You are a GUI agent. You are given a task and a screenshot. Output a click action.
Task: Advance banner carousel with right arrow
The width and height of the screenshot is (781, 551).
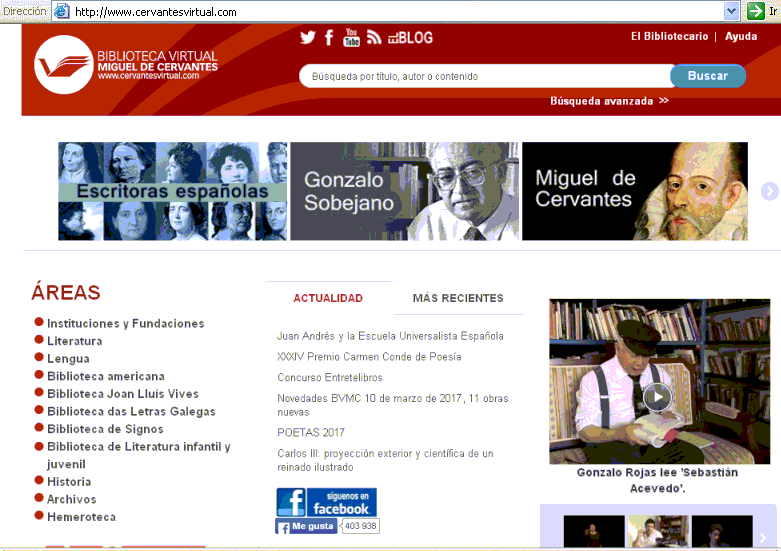[769, 191]
